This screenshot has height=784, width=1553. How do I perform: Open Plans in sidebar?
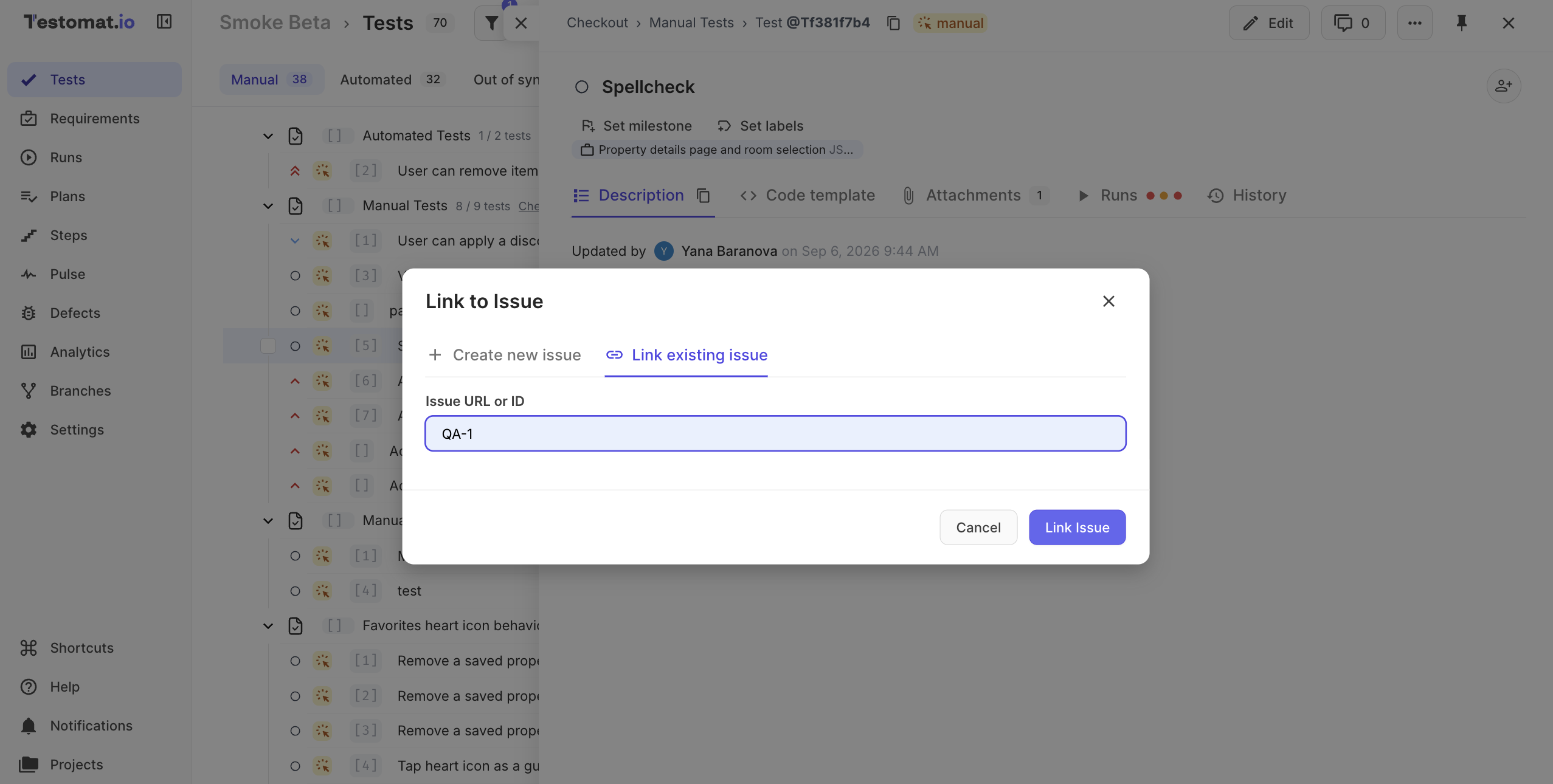pos(94,196)
